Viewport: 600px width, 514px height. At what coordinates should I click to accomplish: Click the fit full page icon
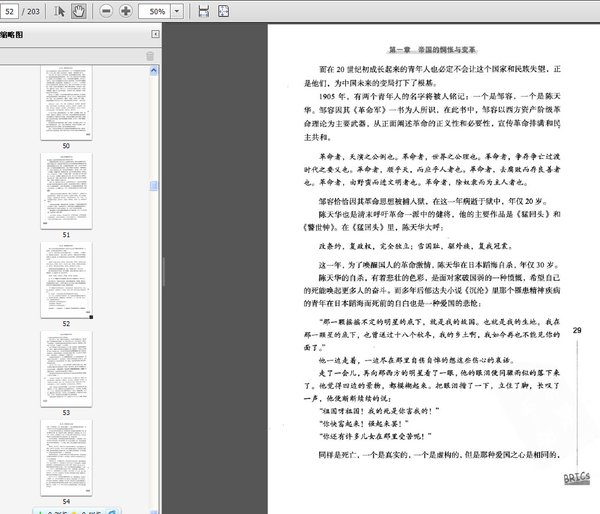click(x=223, y=11)
